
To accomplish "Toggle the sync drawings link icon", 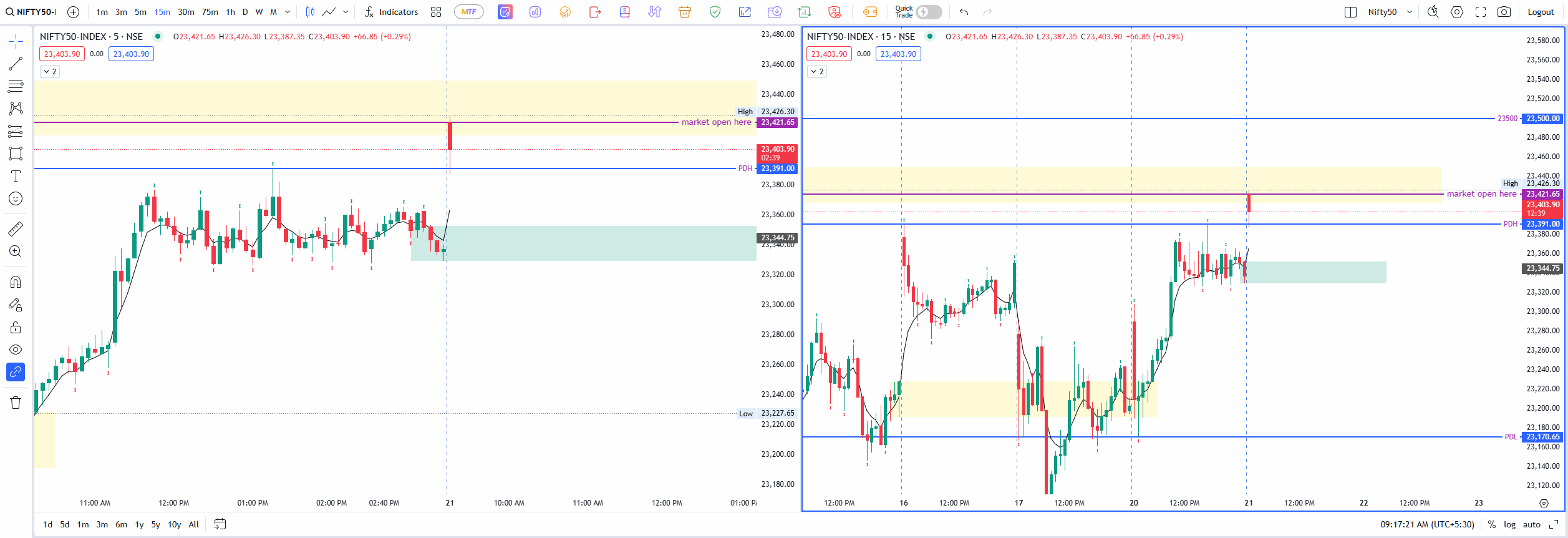I will tap(16, 372).
